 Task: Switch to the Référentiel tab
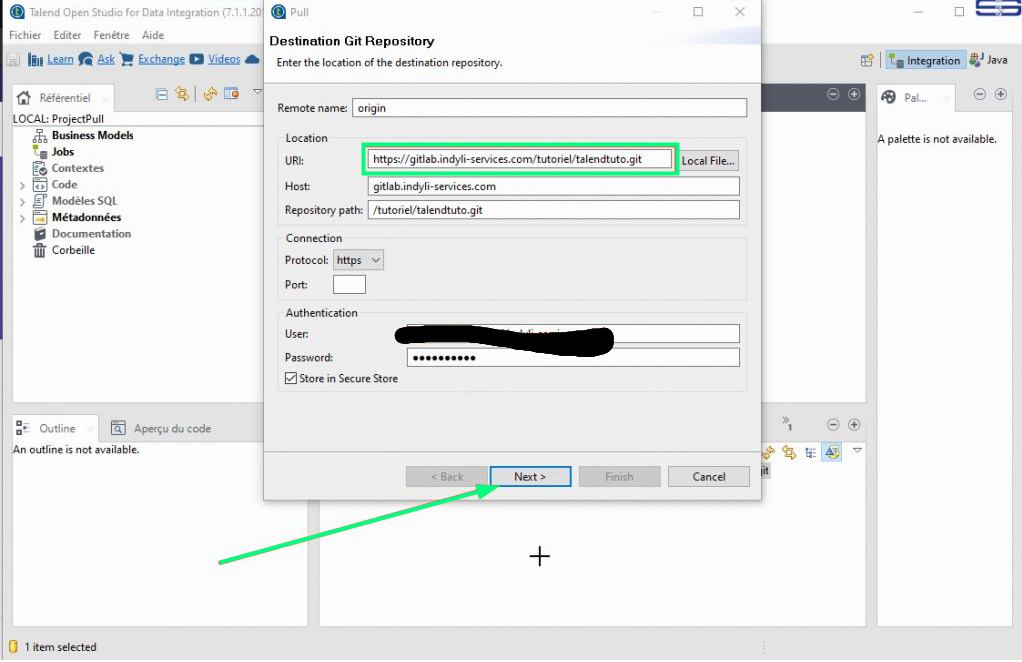64,98
